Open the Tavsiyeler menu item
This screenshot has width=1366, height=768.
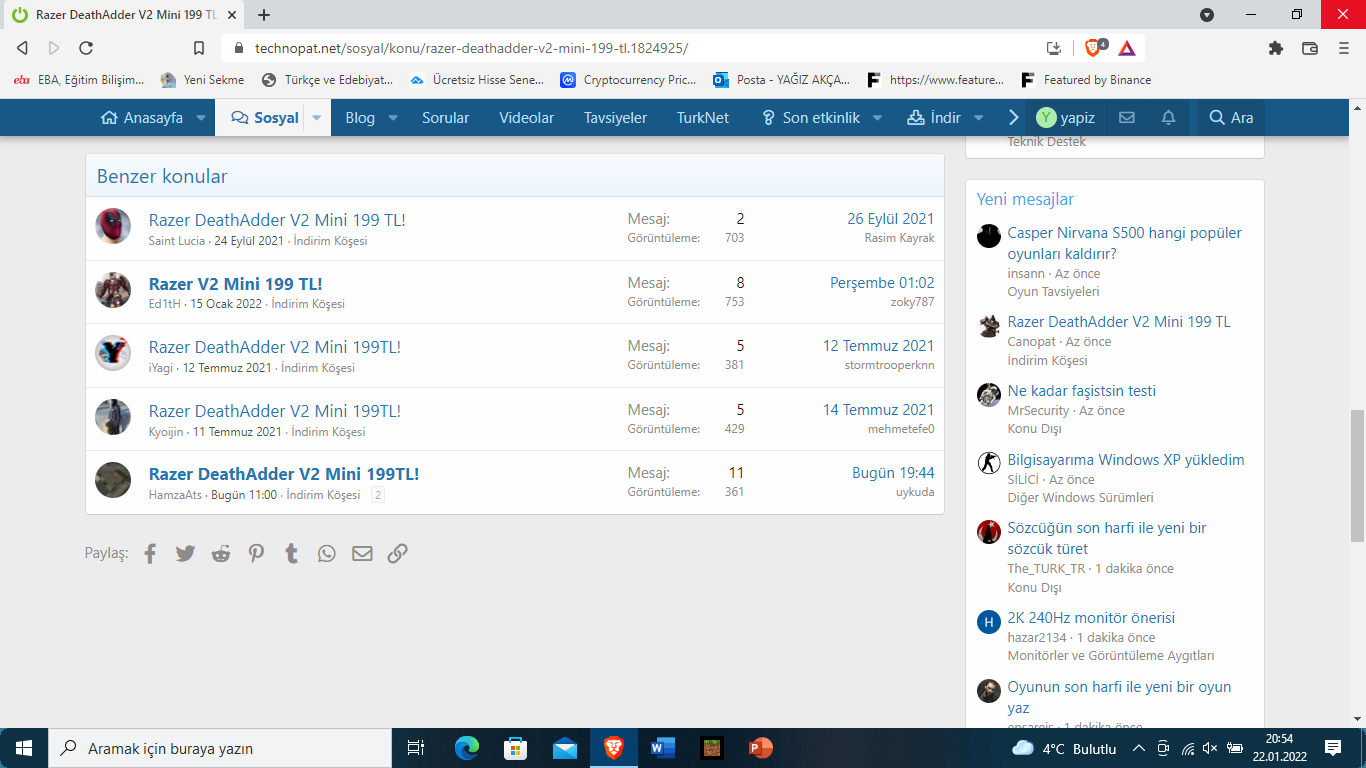(x=615, y=117)
